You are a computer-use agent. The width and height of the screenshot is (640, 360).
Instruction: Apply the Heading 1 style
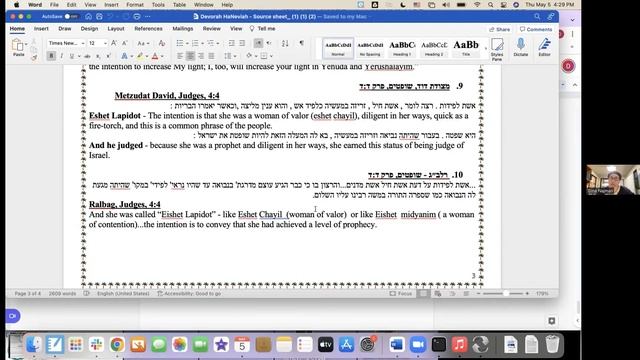pos(402,49)
